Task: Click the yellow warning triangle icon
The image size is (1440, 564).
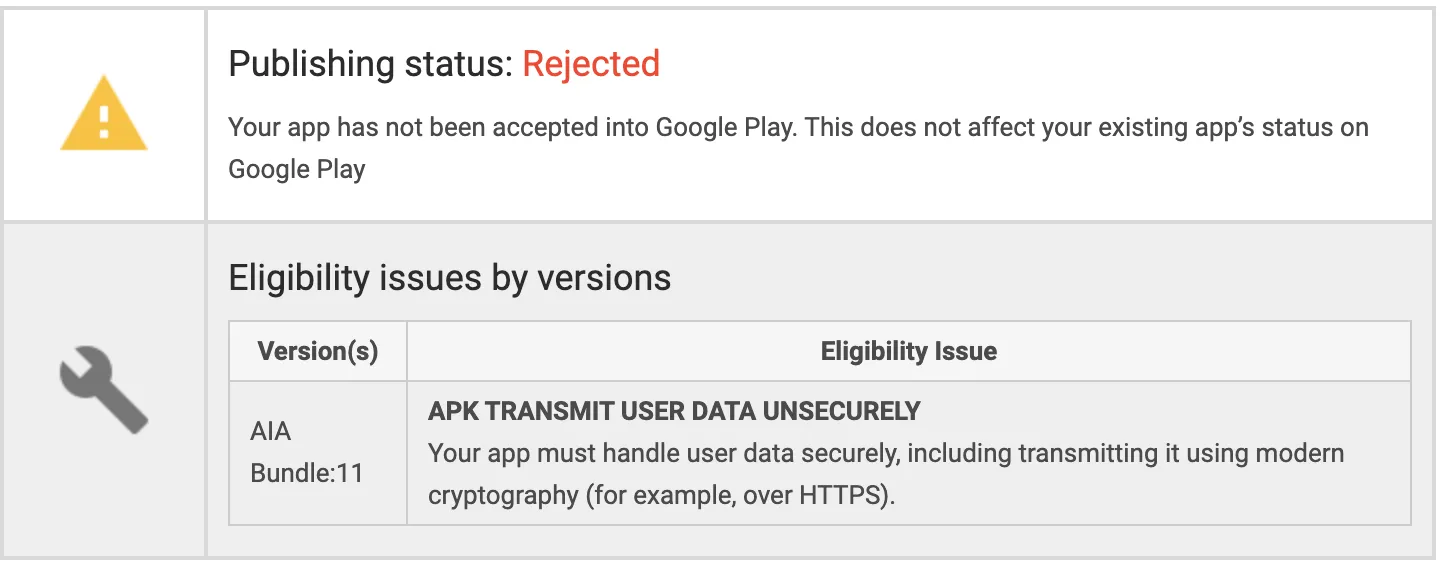Action: pos(104,115)
